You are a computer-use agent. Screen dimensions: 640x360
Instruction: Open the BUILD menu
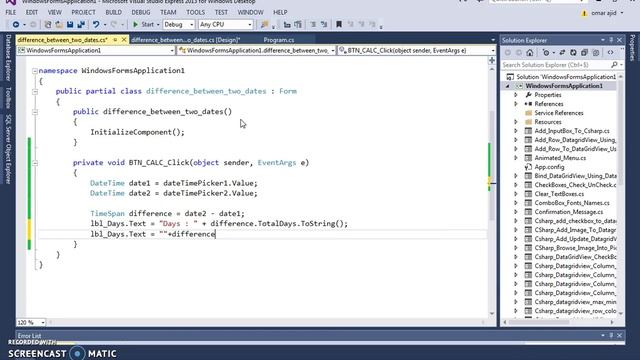113,12
